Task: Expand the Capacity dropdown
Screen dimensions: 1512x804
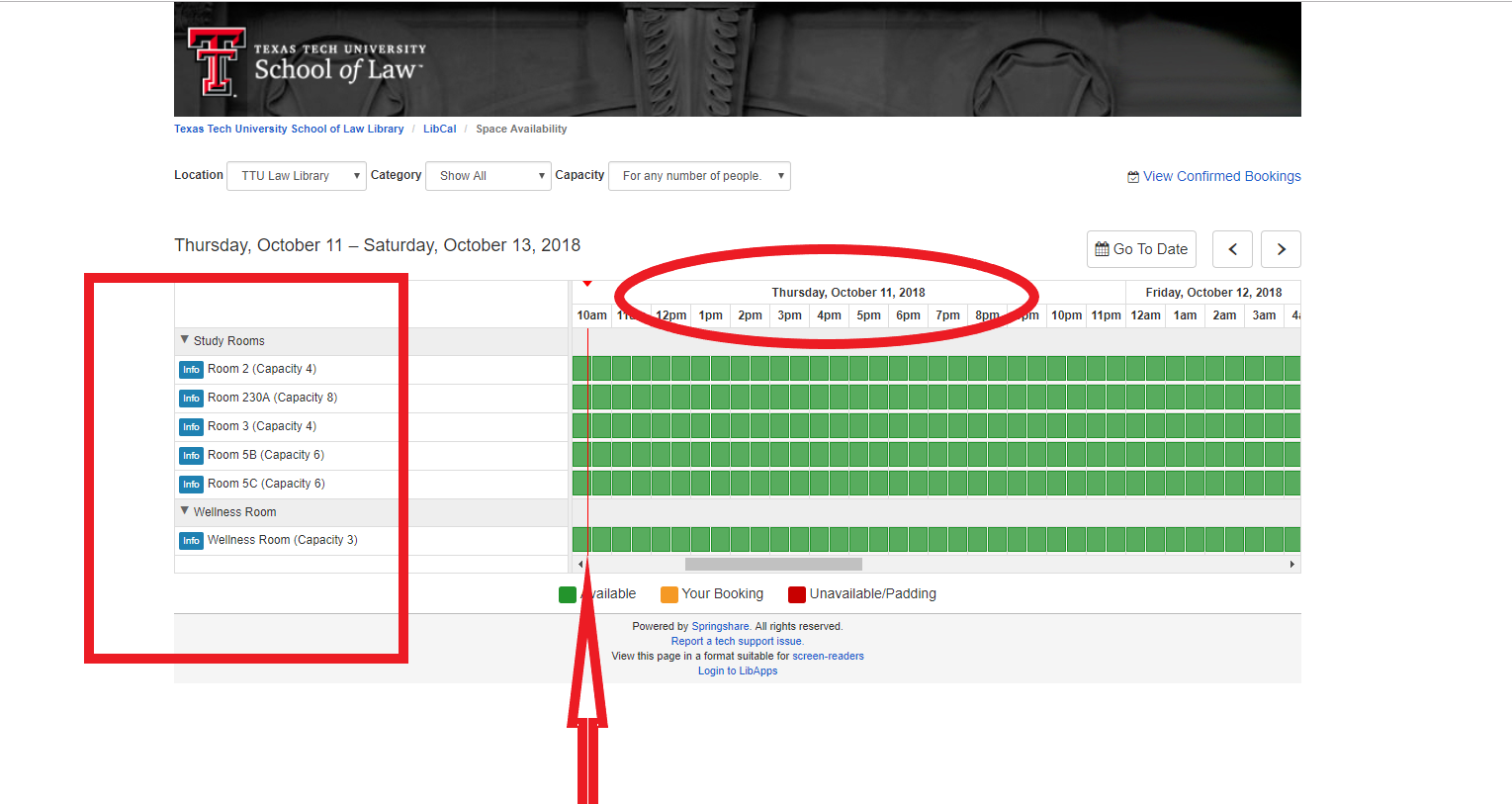Action: tap(699, 176)
